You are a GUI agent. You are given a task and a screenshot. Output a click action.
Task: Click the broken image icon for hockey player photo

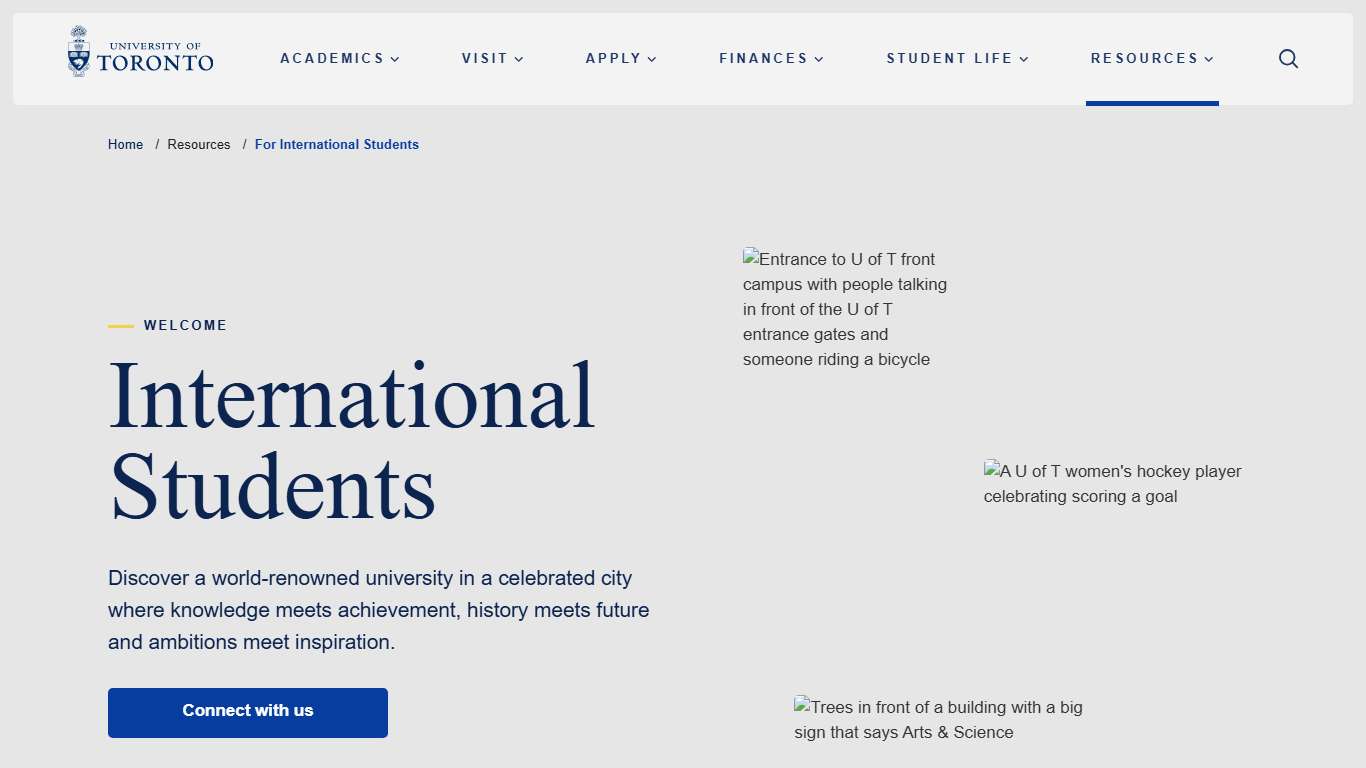click(x=990, y=470)
